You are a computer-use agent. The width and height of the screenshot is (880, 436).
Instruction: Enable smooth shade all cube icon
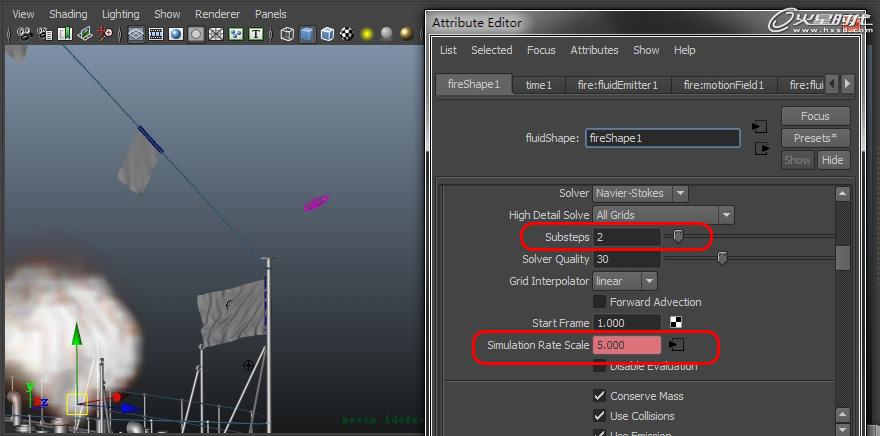(307, 35)
